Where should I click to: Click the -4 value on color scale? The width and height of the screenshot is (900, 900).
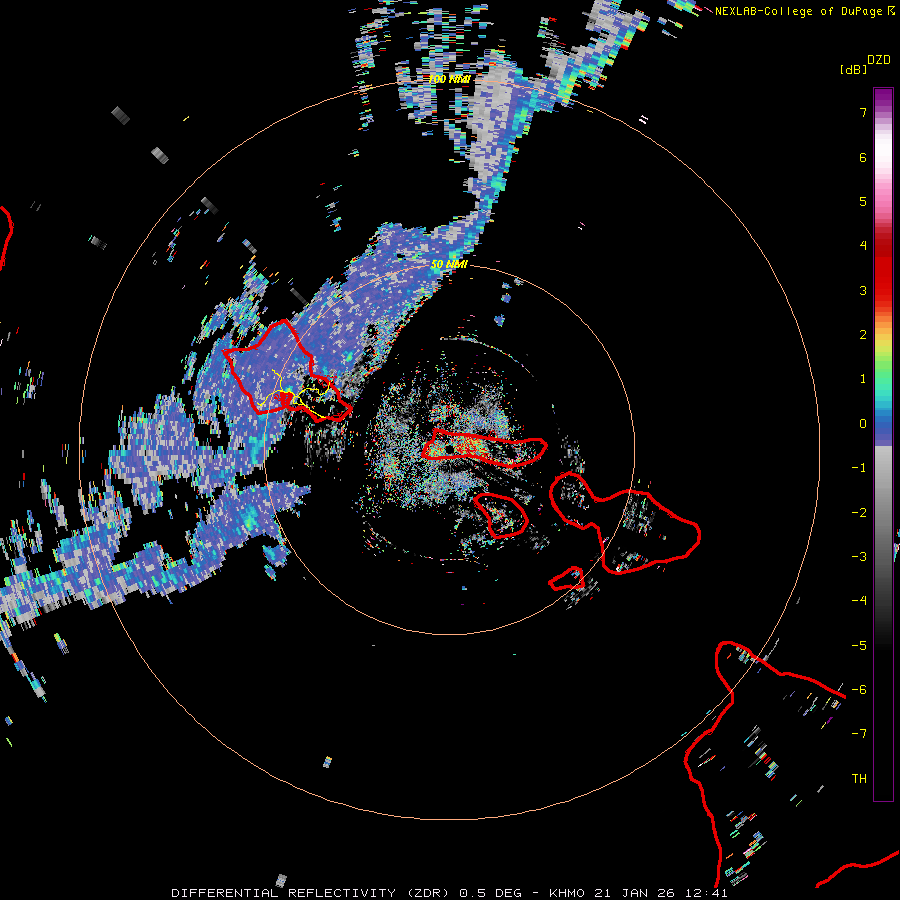coord(859,601)
